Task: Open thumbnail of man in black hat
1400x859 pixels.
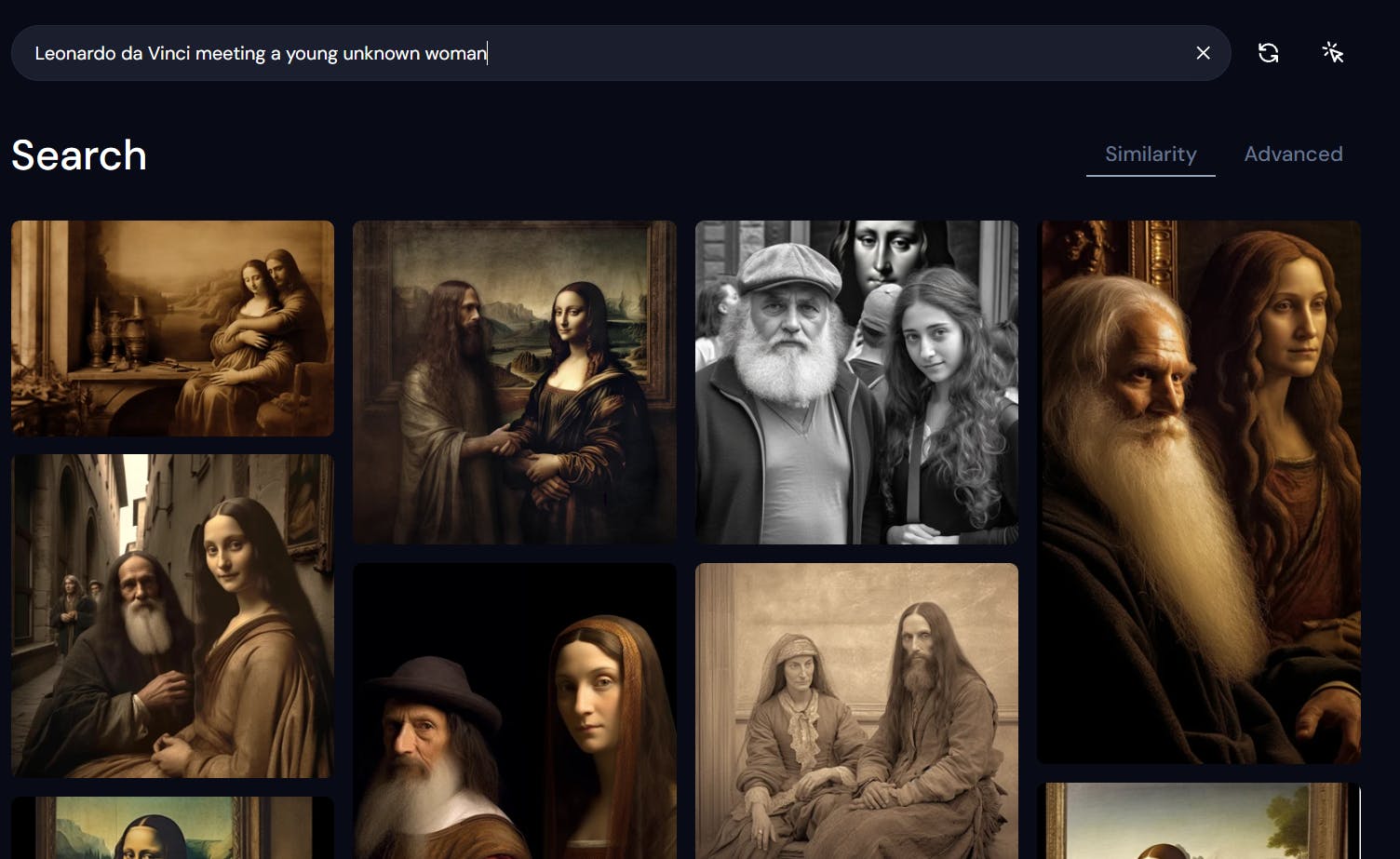Action: 515,711
